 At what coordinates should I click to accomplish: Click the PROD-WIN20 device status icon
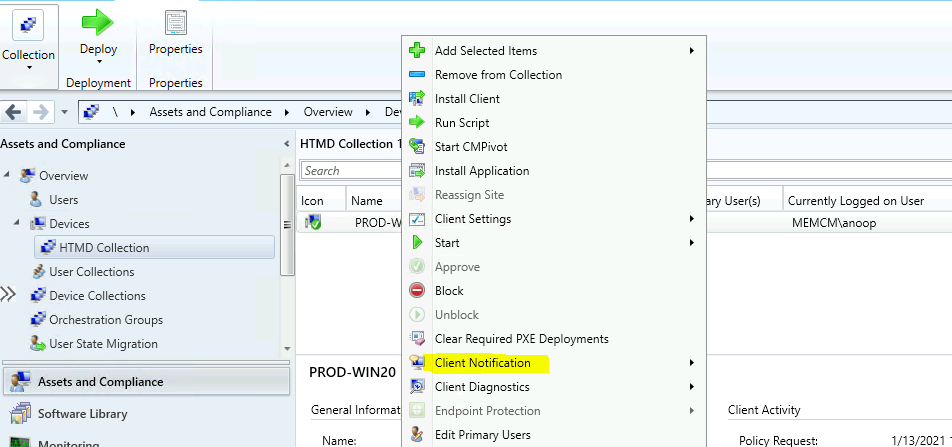[313, 223]
